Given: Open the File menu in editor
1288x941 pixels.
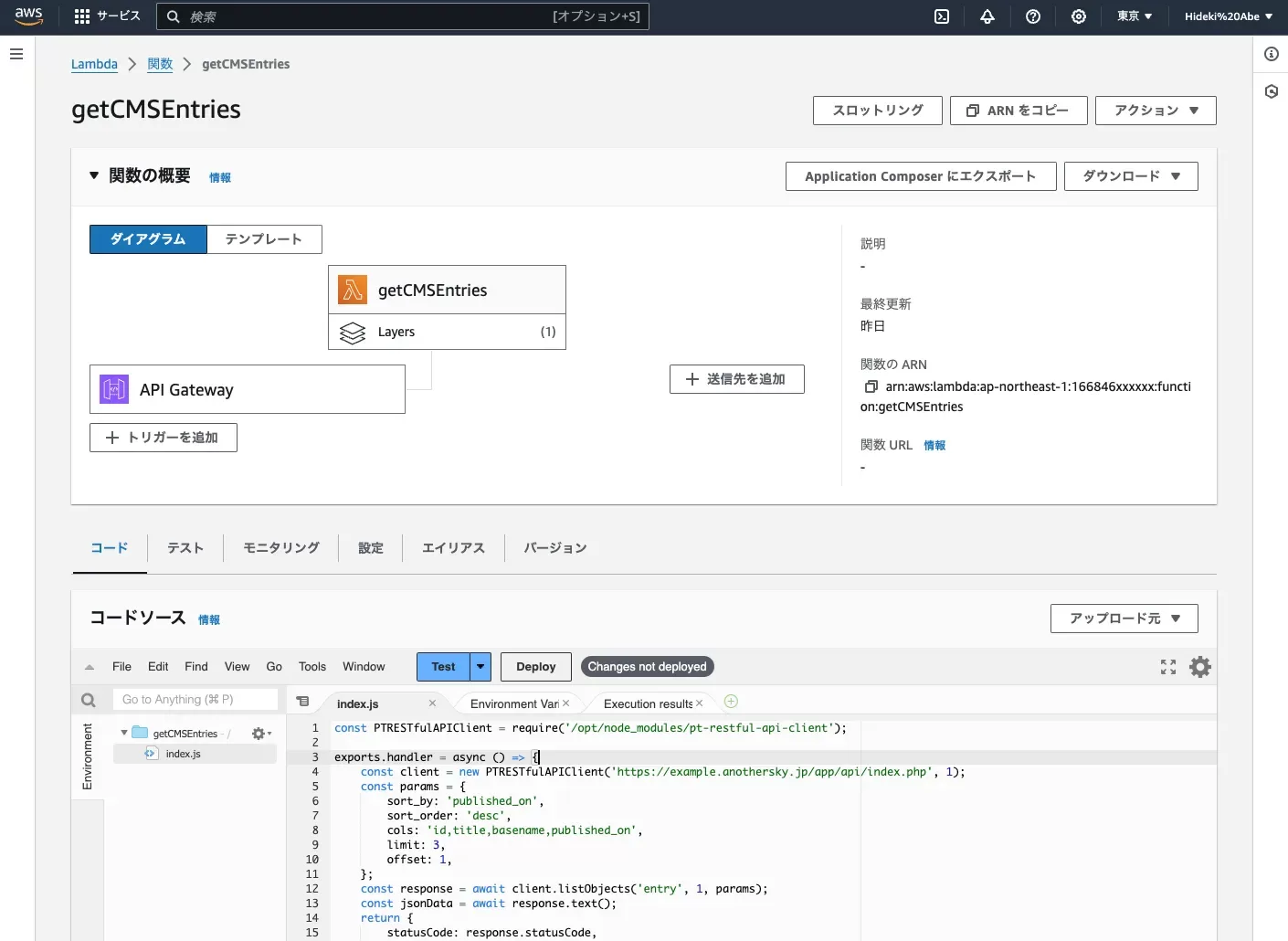Looking at the screenshot, I should coord(121,667).
